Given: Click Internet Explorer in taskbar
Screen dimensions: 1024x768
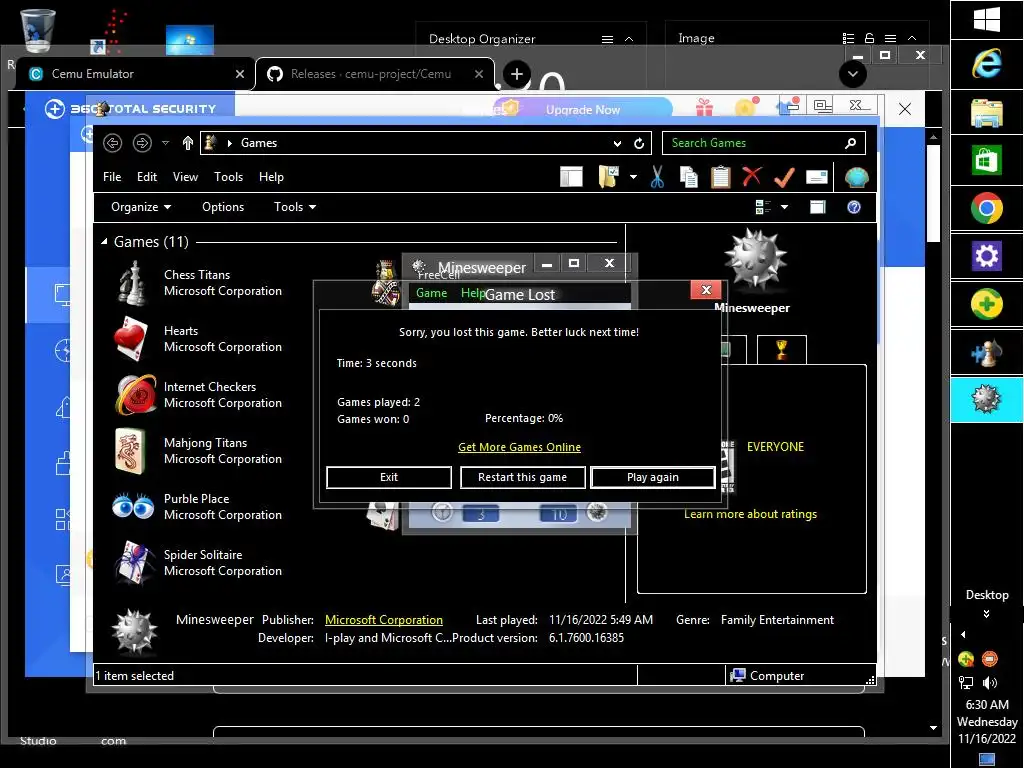Looking at the screenshot, I should (986, 64).
